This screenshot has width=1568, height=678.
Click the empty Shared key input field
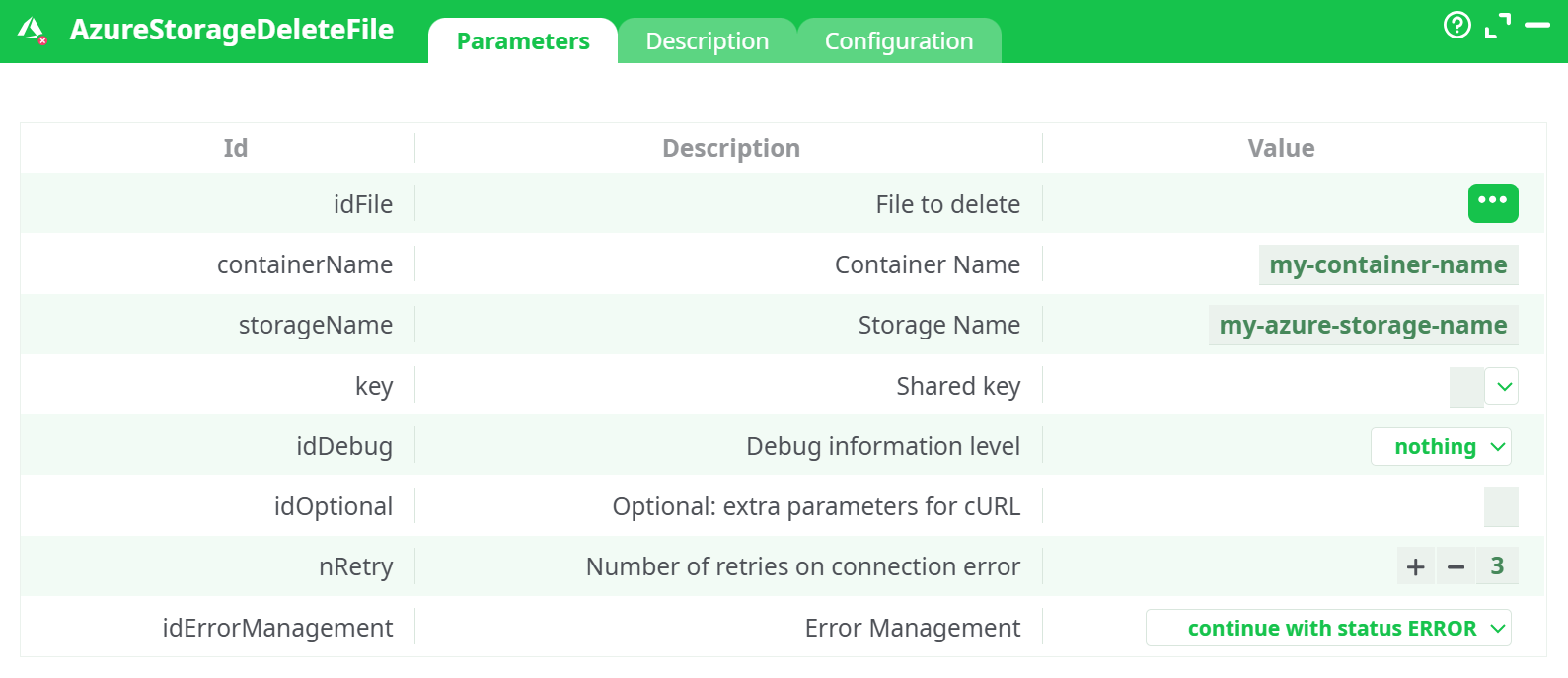(x=1466, y=387)
